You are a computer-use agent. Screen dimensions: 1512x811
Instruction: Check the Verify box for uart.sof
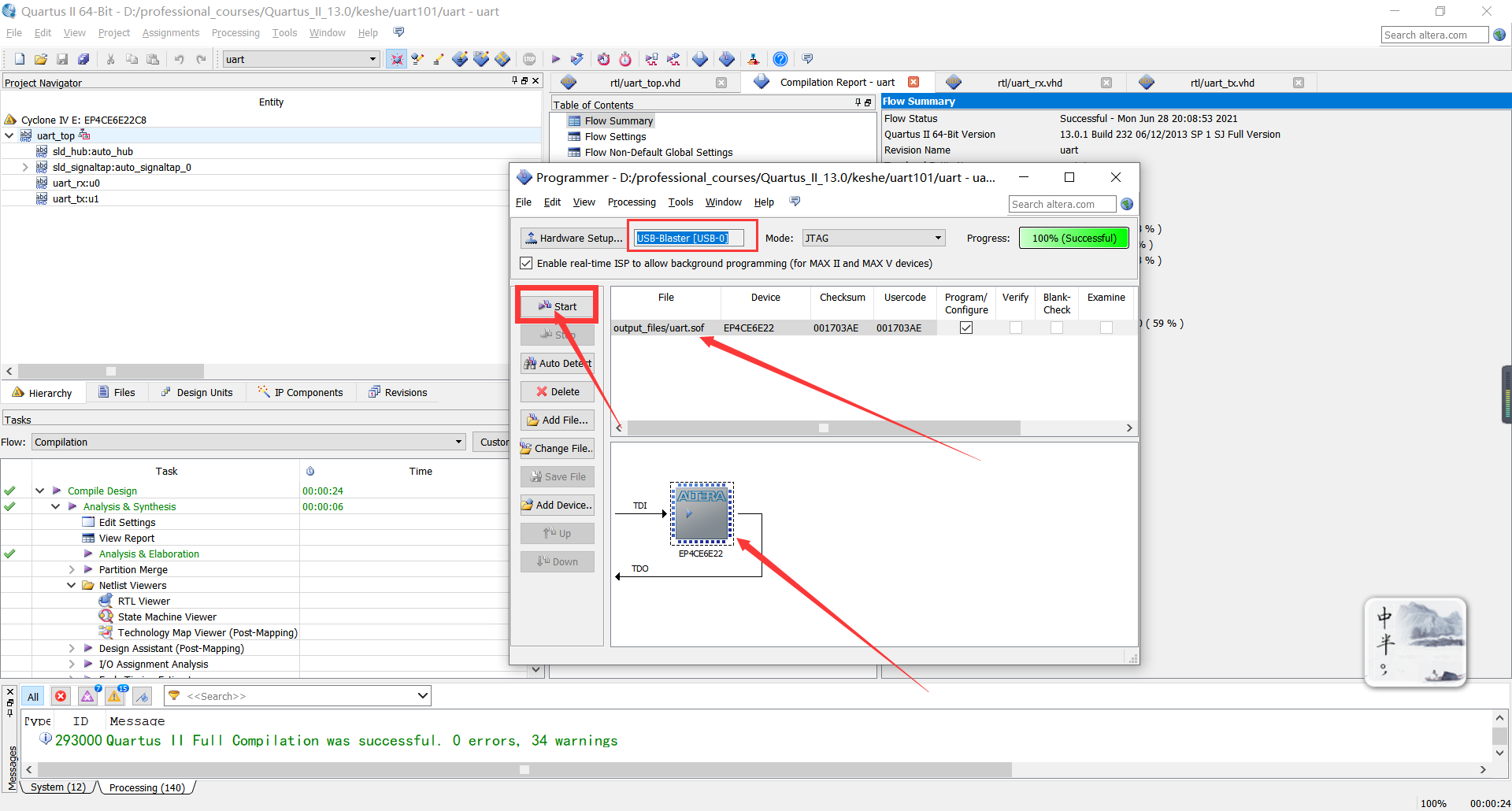[1016, 328]
